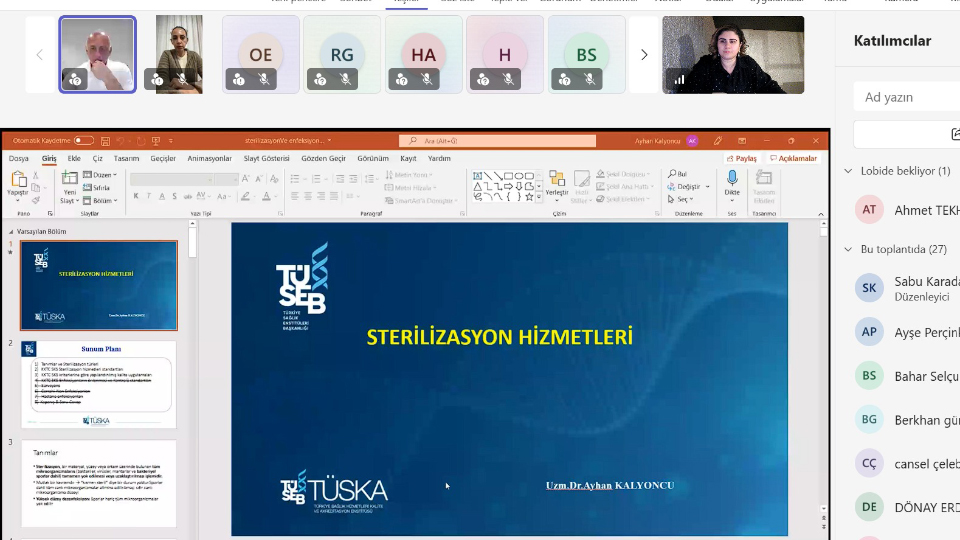This screenshot has height=540, width=960.
Task: Click next arrow in participant video strip
Action: (644, 55)
